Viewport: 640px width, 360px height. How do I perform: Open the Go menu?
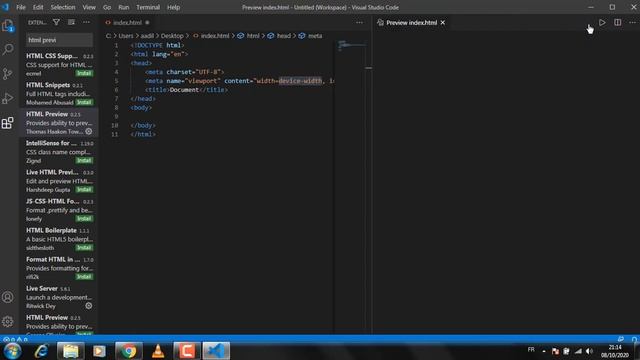pos(107,7)
